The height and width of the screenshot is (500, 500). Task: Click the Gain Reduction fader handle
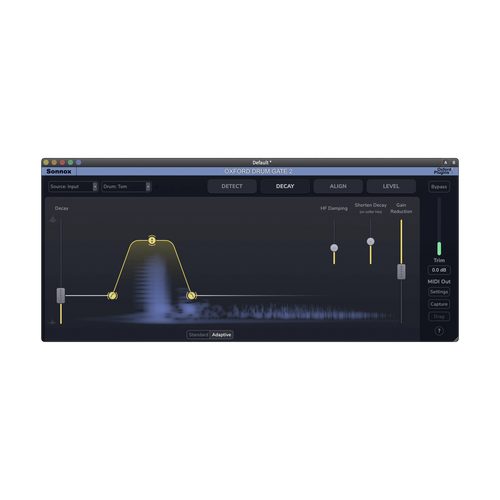click(x=401, y=271)
